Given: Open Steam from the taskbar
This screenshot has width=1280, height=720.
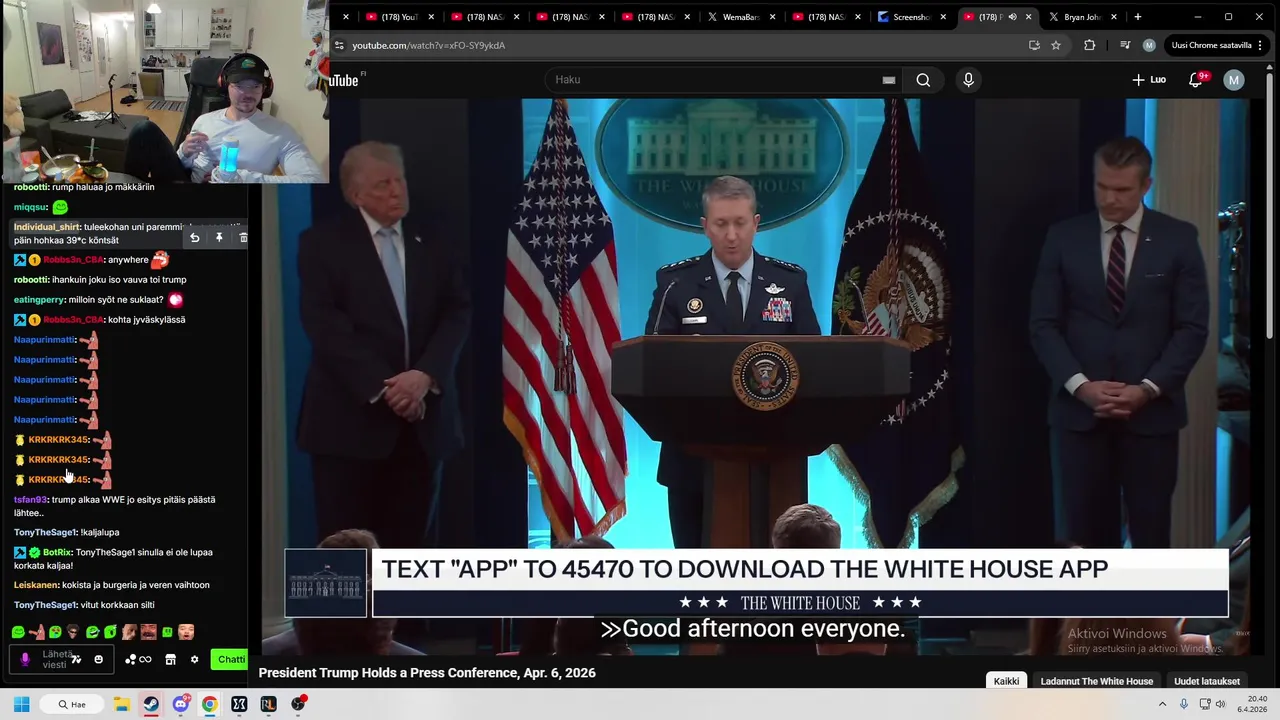Looking at the screenshot, I should [151, 704].
